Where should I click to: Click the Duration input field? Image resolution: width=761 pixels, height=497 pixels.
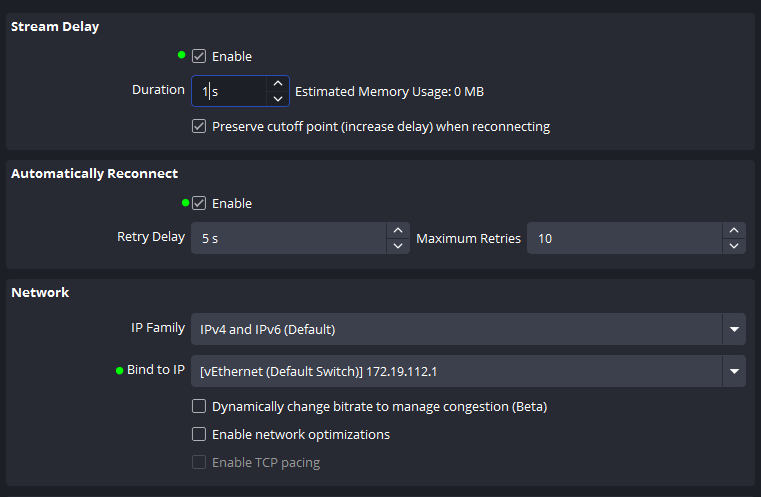[229, 91]
